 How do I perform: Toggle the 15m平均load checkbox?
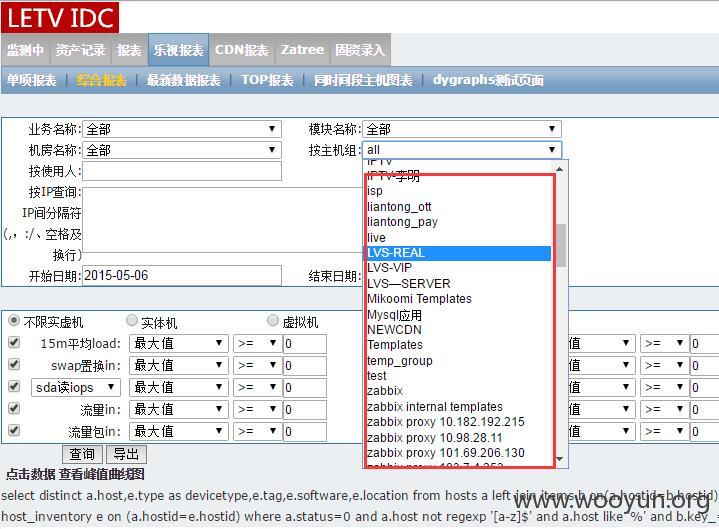point(14,342)
